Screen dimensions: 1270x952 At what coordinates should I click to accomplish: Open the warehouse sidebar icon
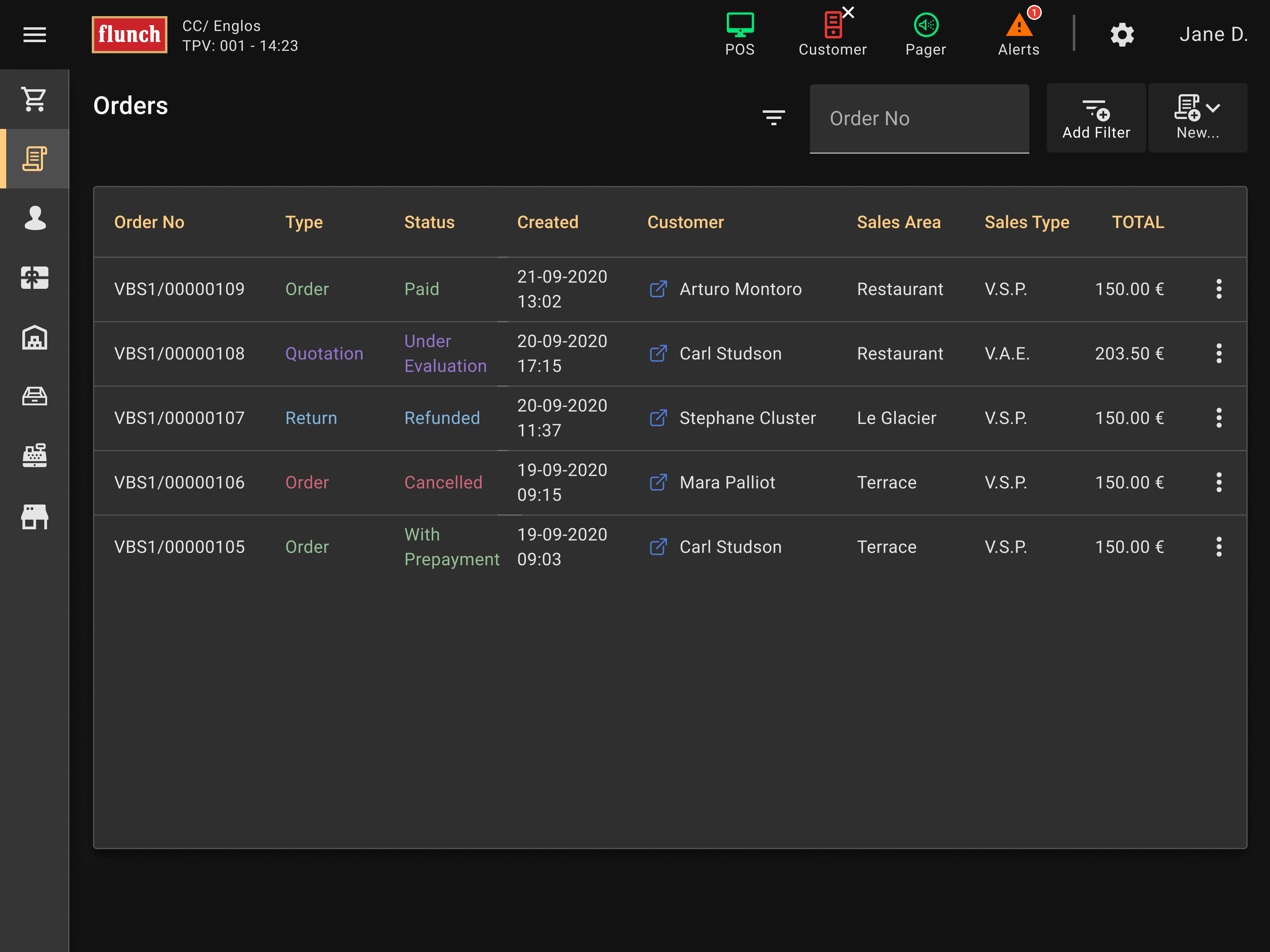click(x=34, y=338)
